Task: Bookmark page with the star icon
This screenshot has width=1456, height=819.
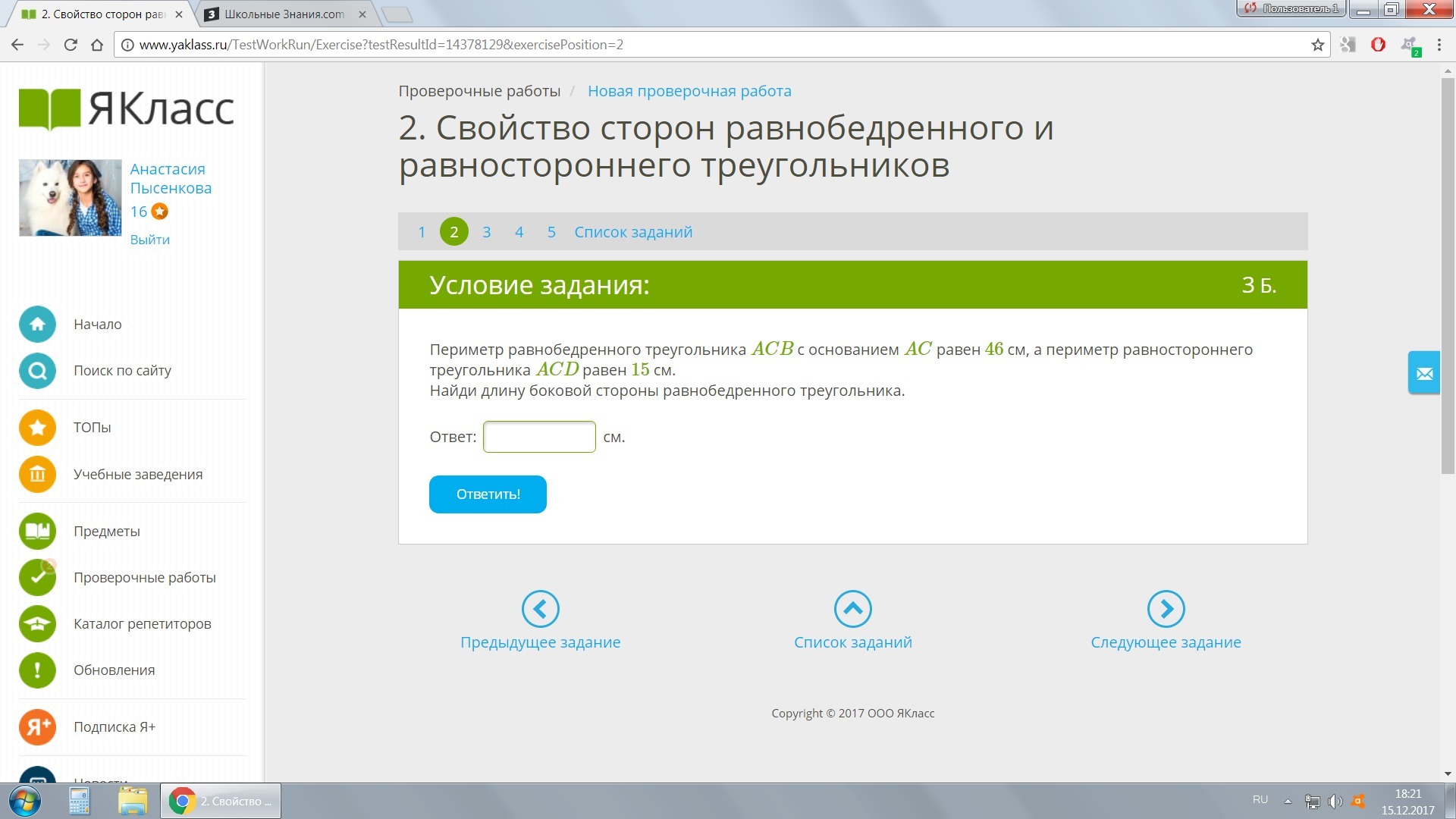Action: coord(1318,45)
